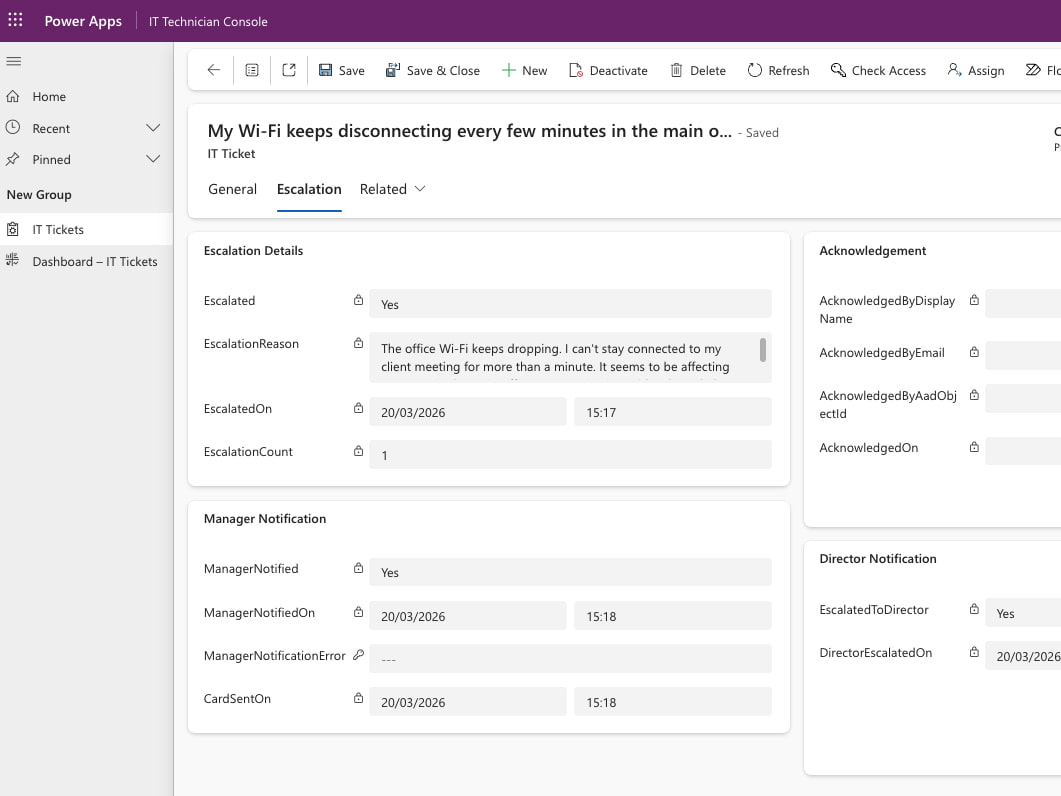Screen dimensions: 1061x796
Task: Click the Save icon in the toolbar
Action: click(327, 70)
